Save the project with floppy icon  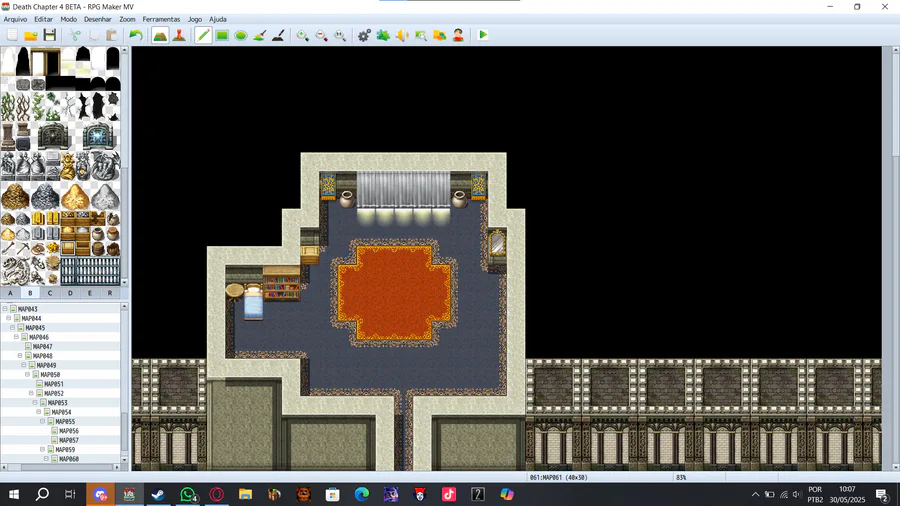pyautogui.click(x=50, y=35)
